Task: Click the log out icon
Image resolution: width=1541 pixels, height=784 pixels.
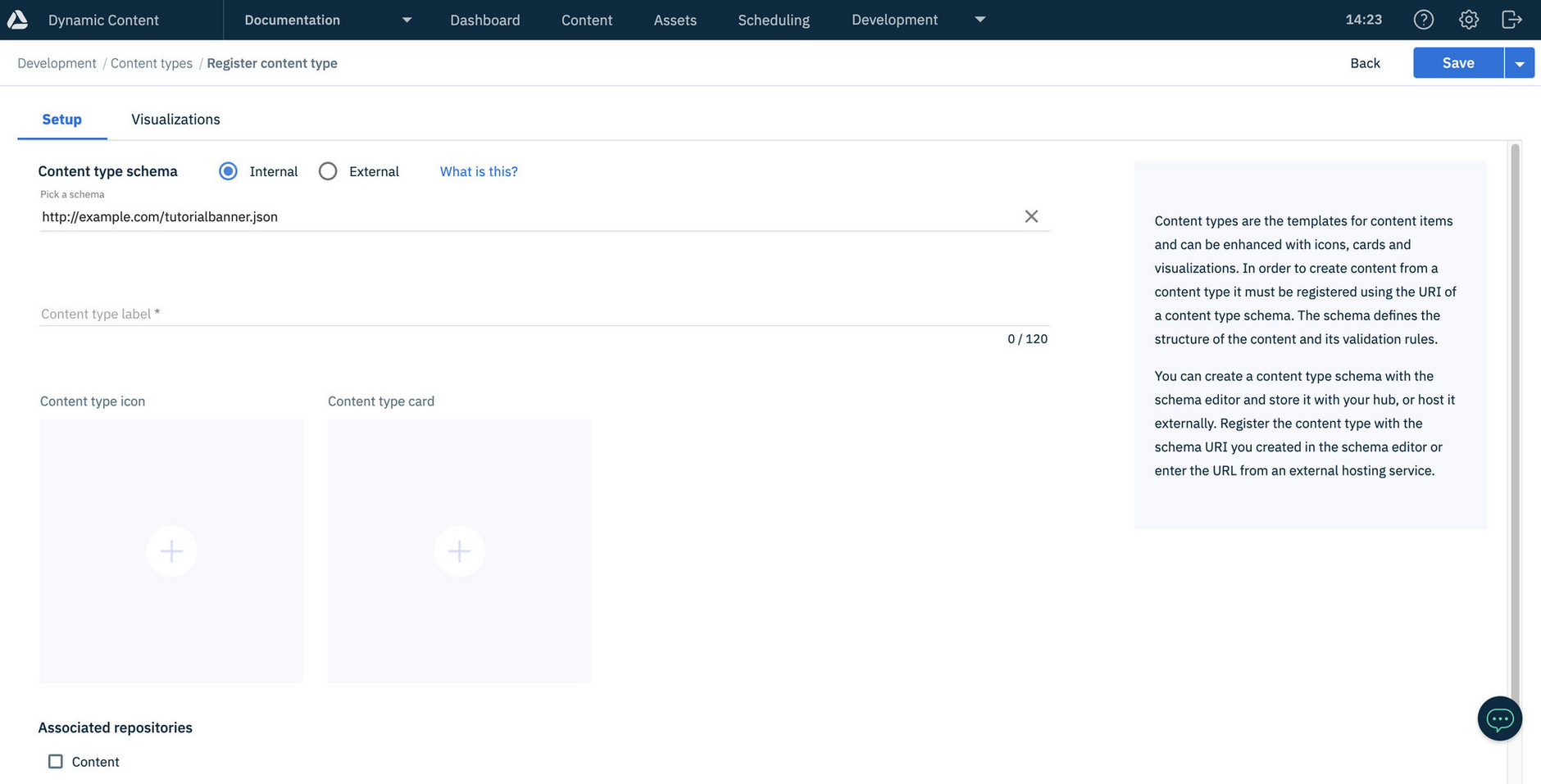Action: 1511,20
